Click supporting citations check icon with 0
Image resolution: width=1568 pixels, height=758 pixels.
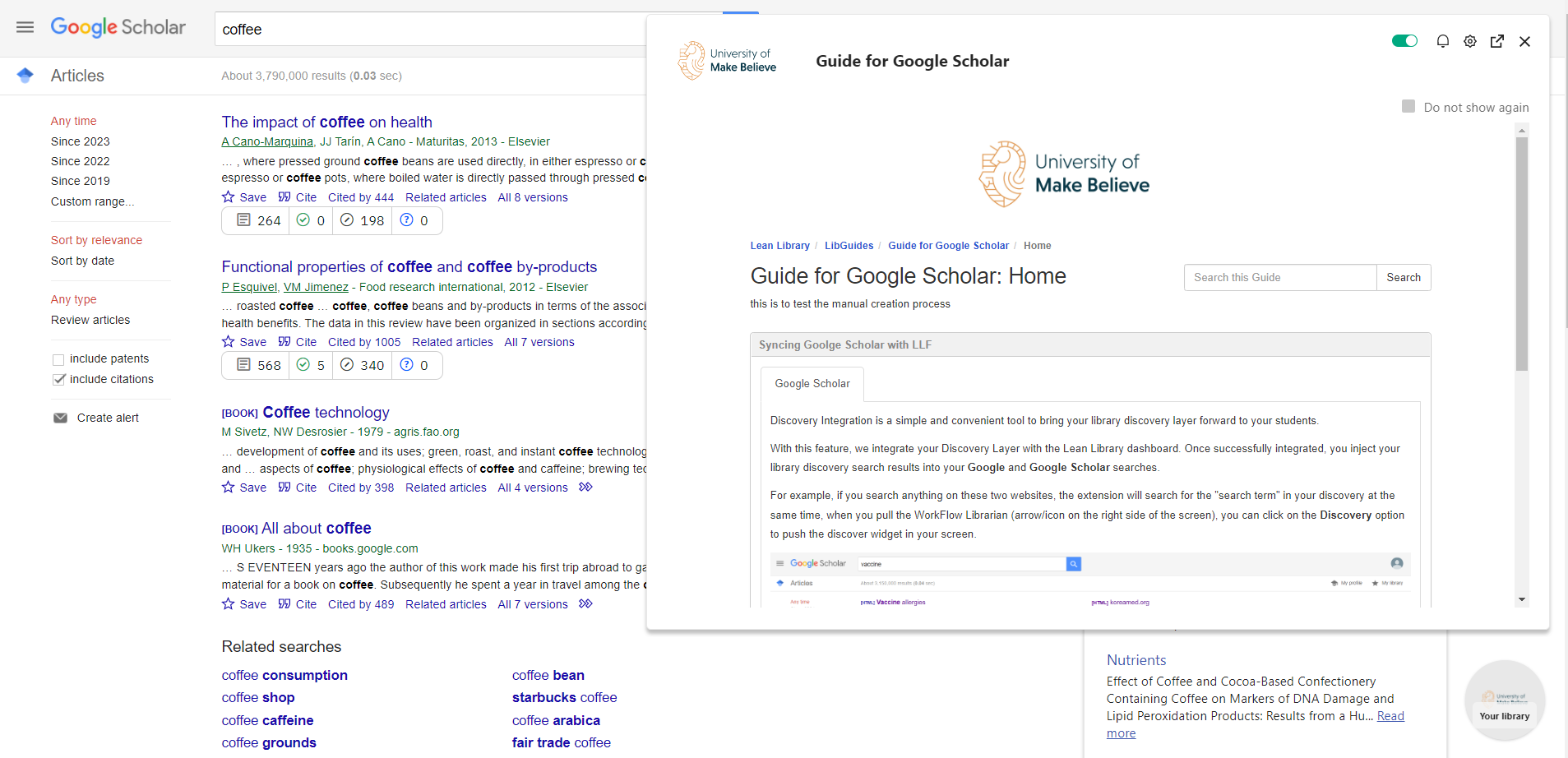click(x=303, y=220)
